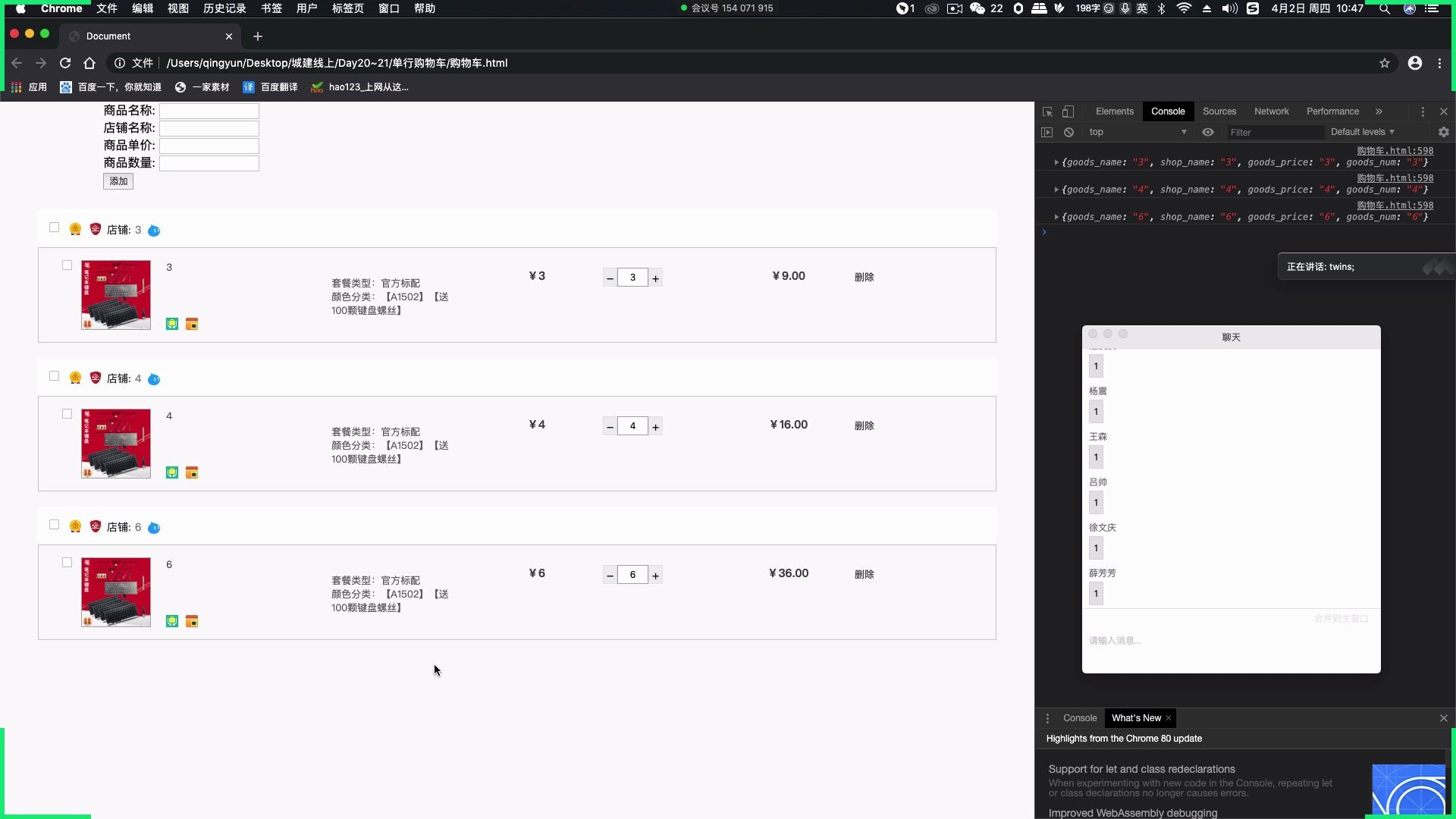Click the browser reload icon
The height and width of the screenshot is (819, 1456).
pos(65,63)
